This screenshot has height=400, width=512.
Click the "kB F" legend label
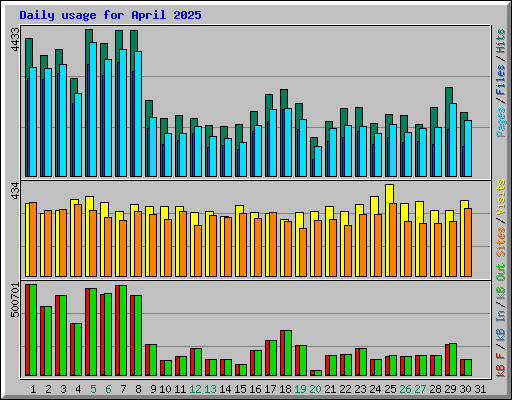501,365
